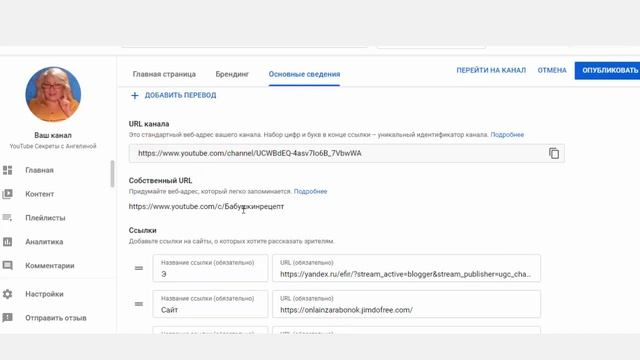The height and width of the screenshot is (360, 640).
Task: Click the Плейлисты list icon in sidebar
Action: click(7, 218)
